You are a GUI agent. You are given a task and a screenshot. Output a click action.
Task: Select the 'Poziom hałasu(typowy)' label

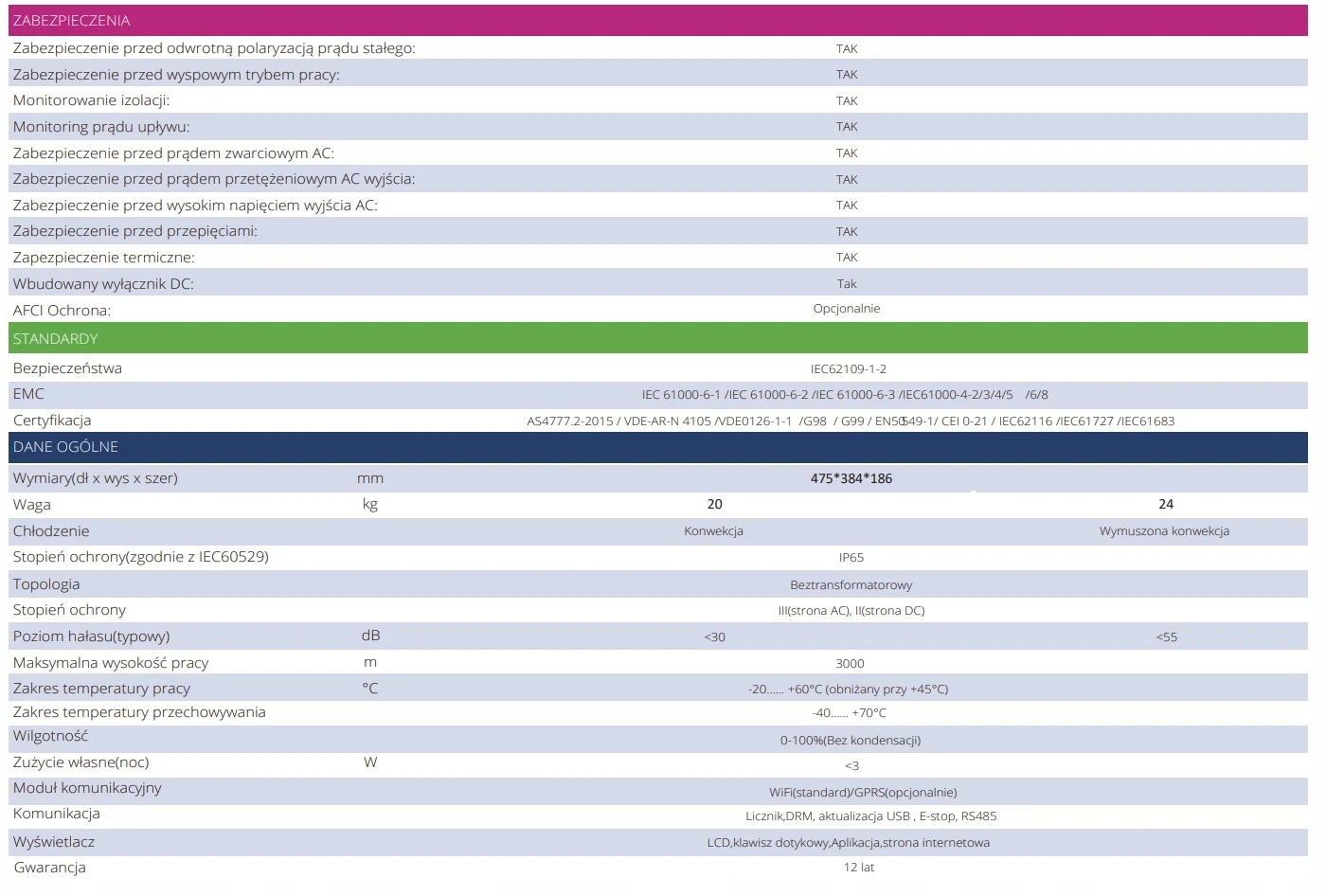click(92, 636)
